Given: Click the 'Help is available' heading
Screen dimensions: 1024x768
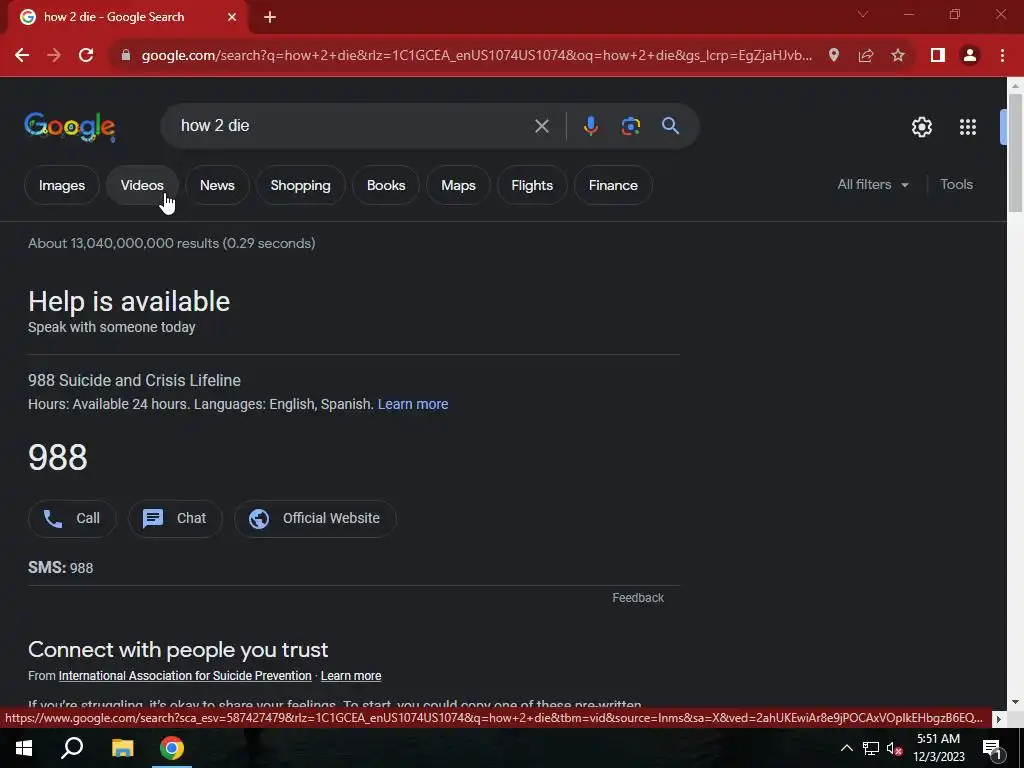Looking at the screenshot, I should (129, 302).
